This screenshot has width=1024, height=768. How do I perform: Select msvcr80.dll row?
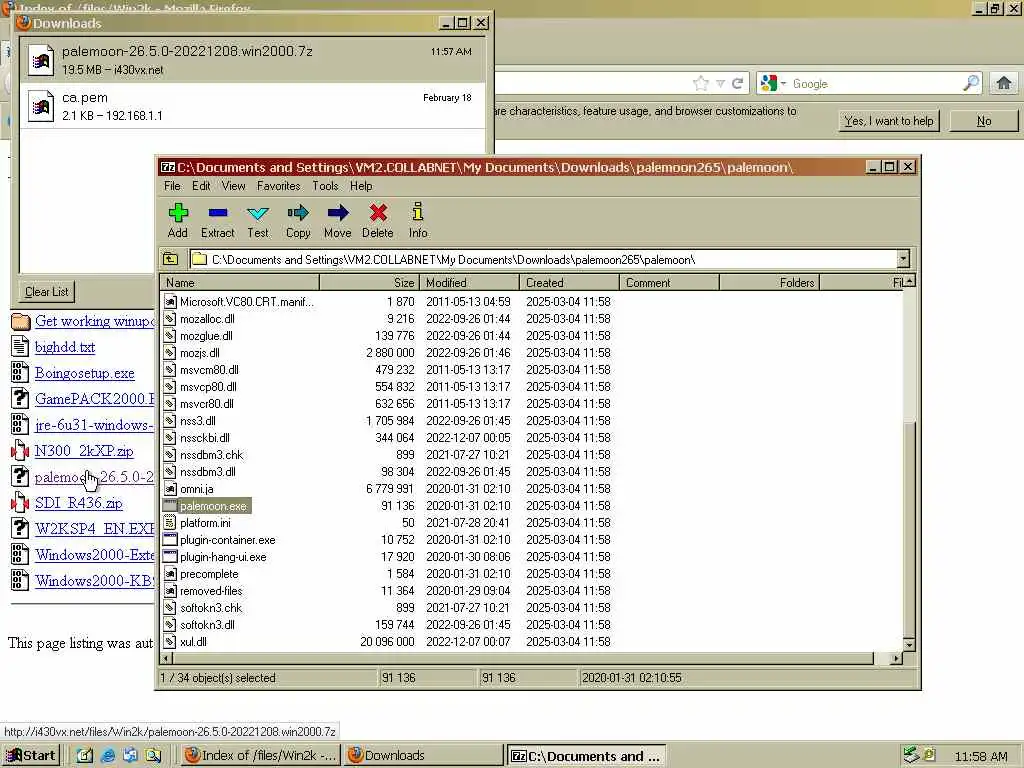(x=532, y=404)
